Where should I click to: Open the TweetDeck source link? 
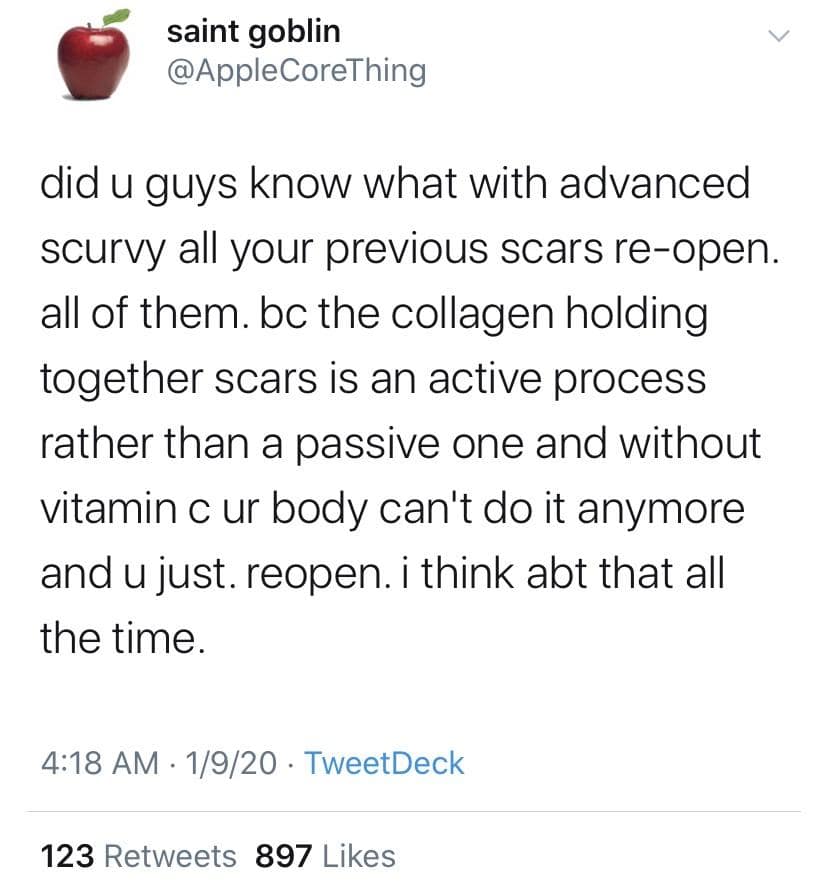pos(384,763)
